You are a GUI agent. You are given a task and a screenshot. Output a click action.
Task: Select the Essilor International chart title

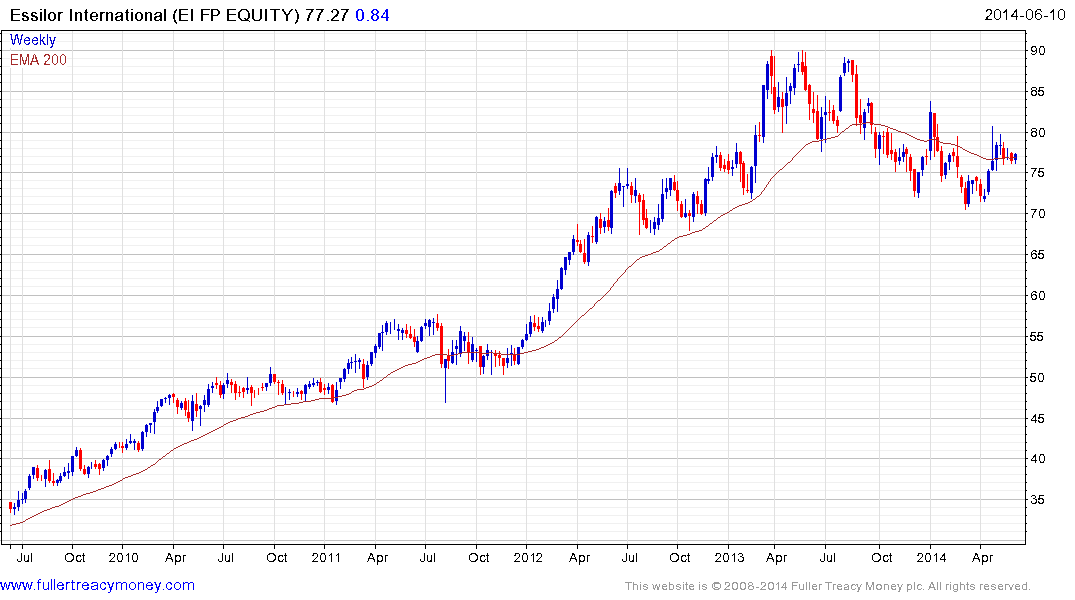coord(155,15)
